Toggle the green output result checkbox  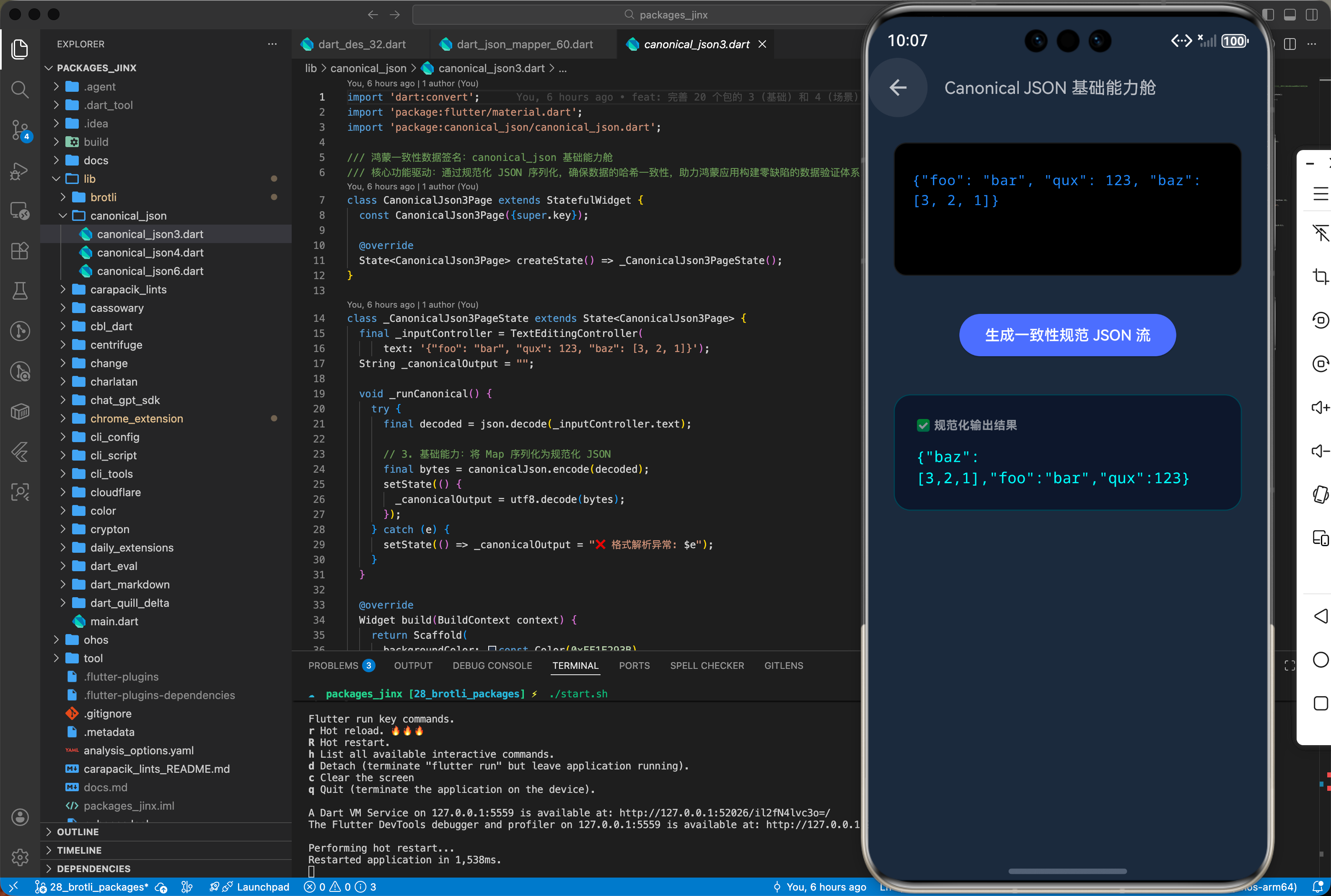click(922, 425)
